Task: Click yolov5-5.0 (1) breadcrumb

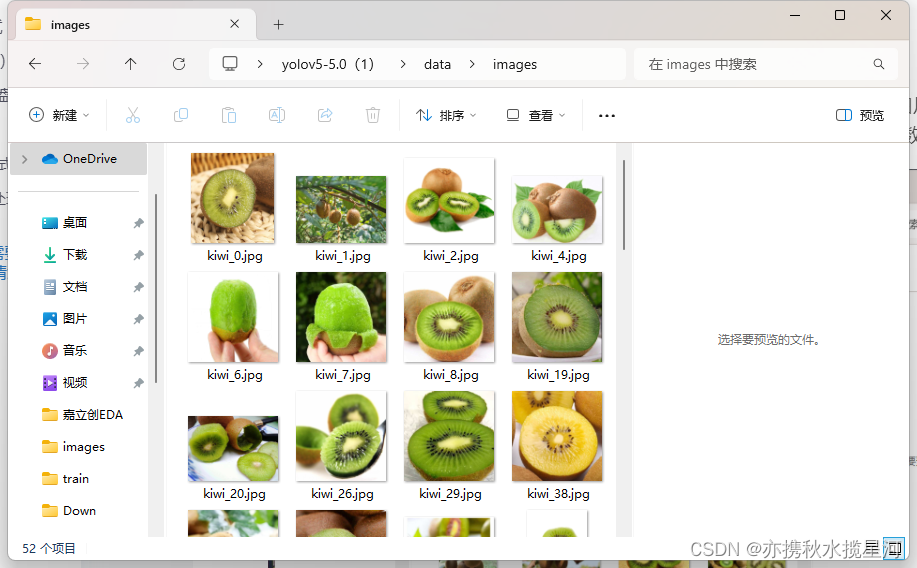Action: (x=328, y=64)
